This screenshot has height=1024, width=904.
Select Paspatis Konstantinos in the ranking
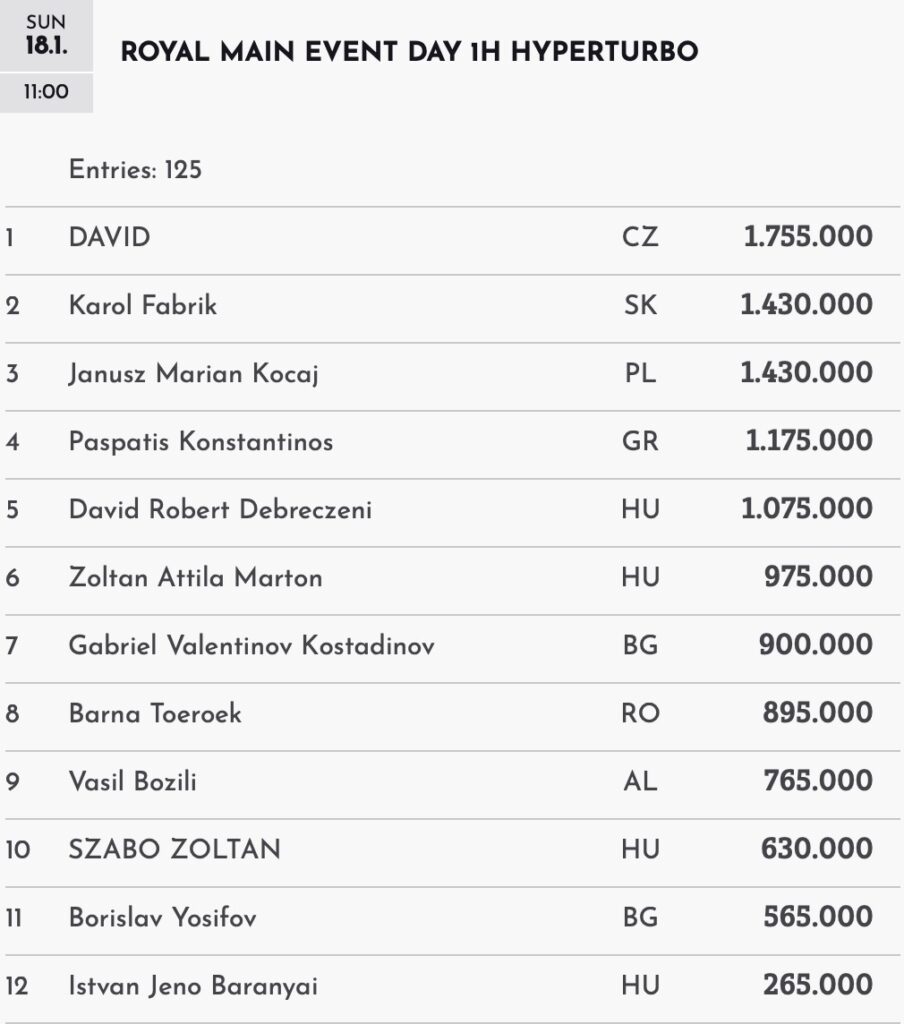coord(201,442)
